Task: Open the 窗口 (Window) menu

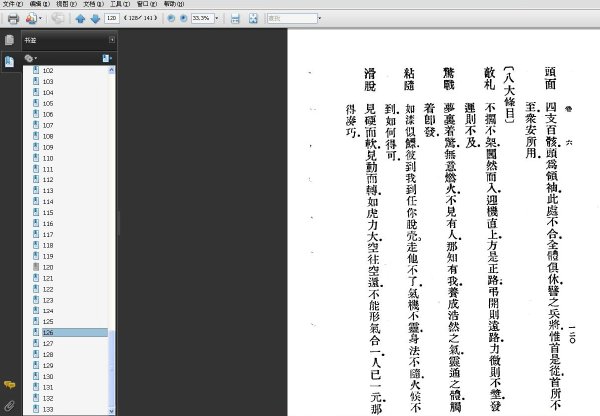Action: coord(147,4)
